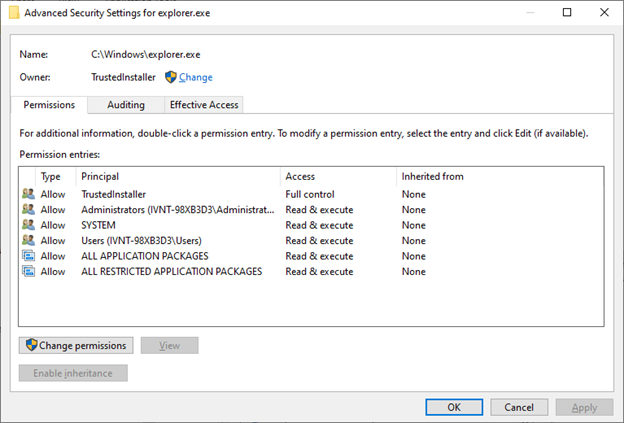Click the shield icon next to Change owner

tap(170, 77)
